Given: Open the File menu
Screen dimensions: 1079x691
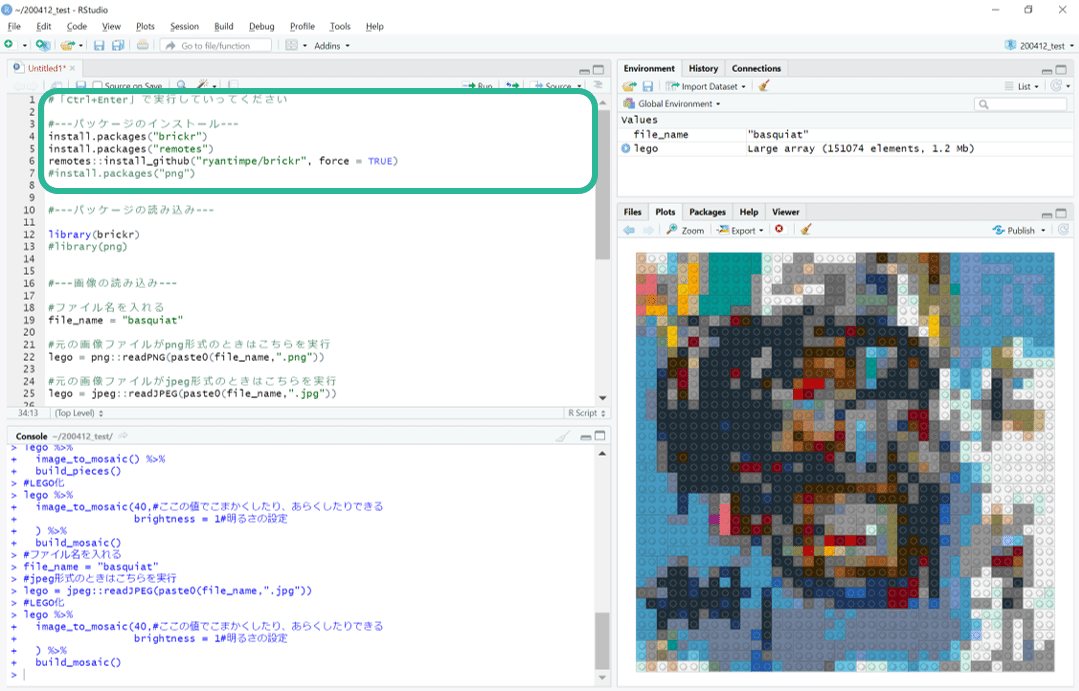Looking at the screenshot, I should pos(14,26).
